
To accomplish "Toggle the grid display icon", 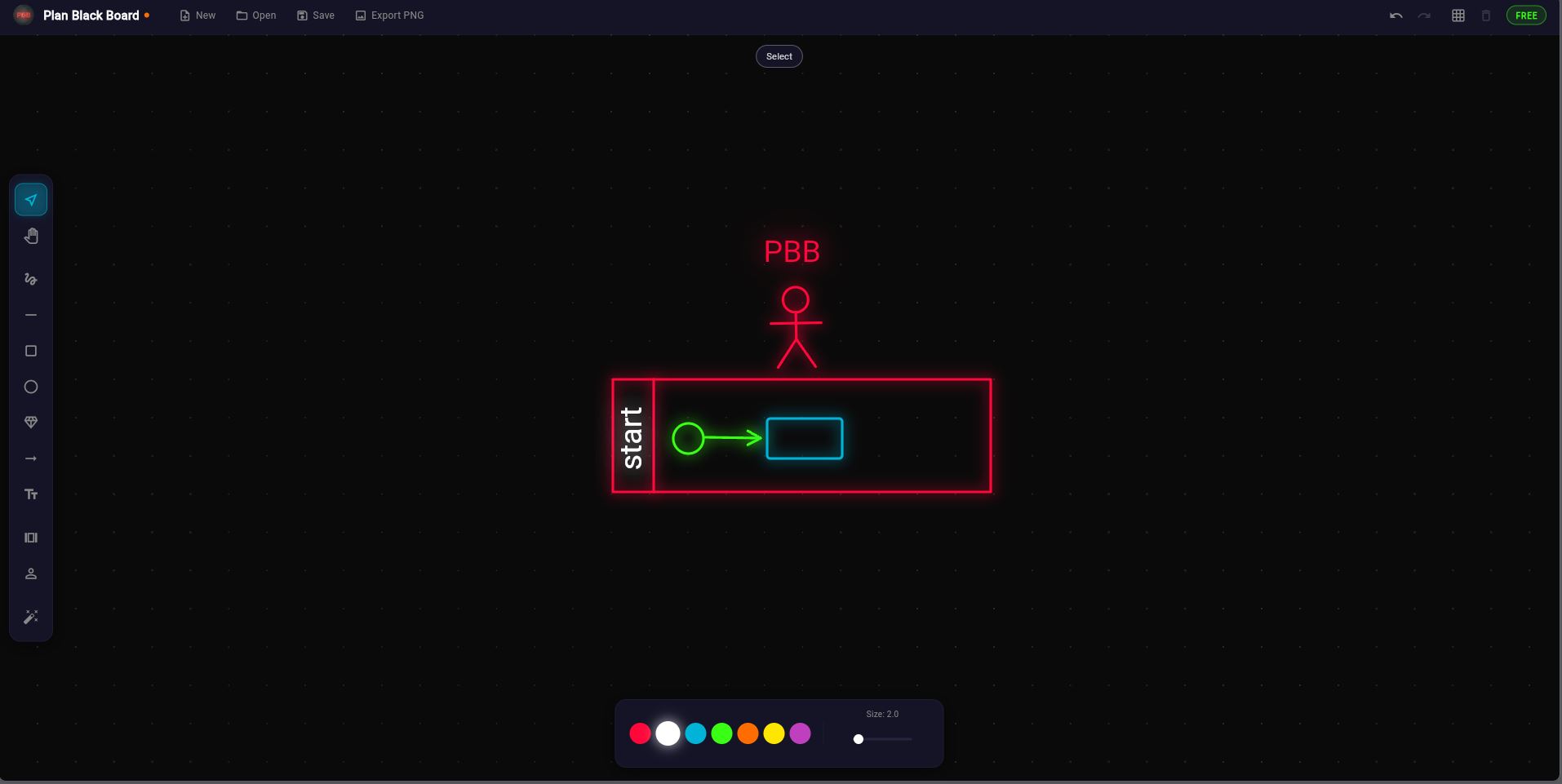I will 1458,16.
